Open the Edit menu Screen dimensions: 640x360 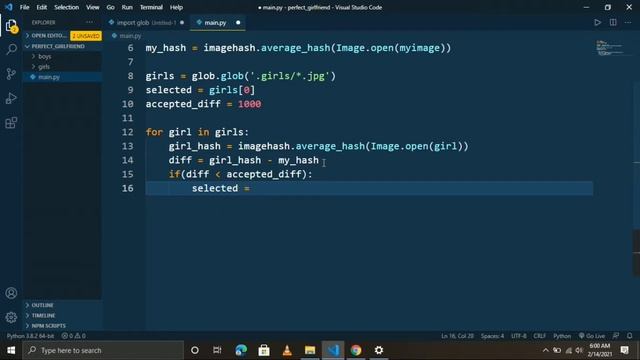click(42, 7)
